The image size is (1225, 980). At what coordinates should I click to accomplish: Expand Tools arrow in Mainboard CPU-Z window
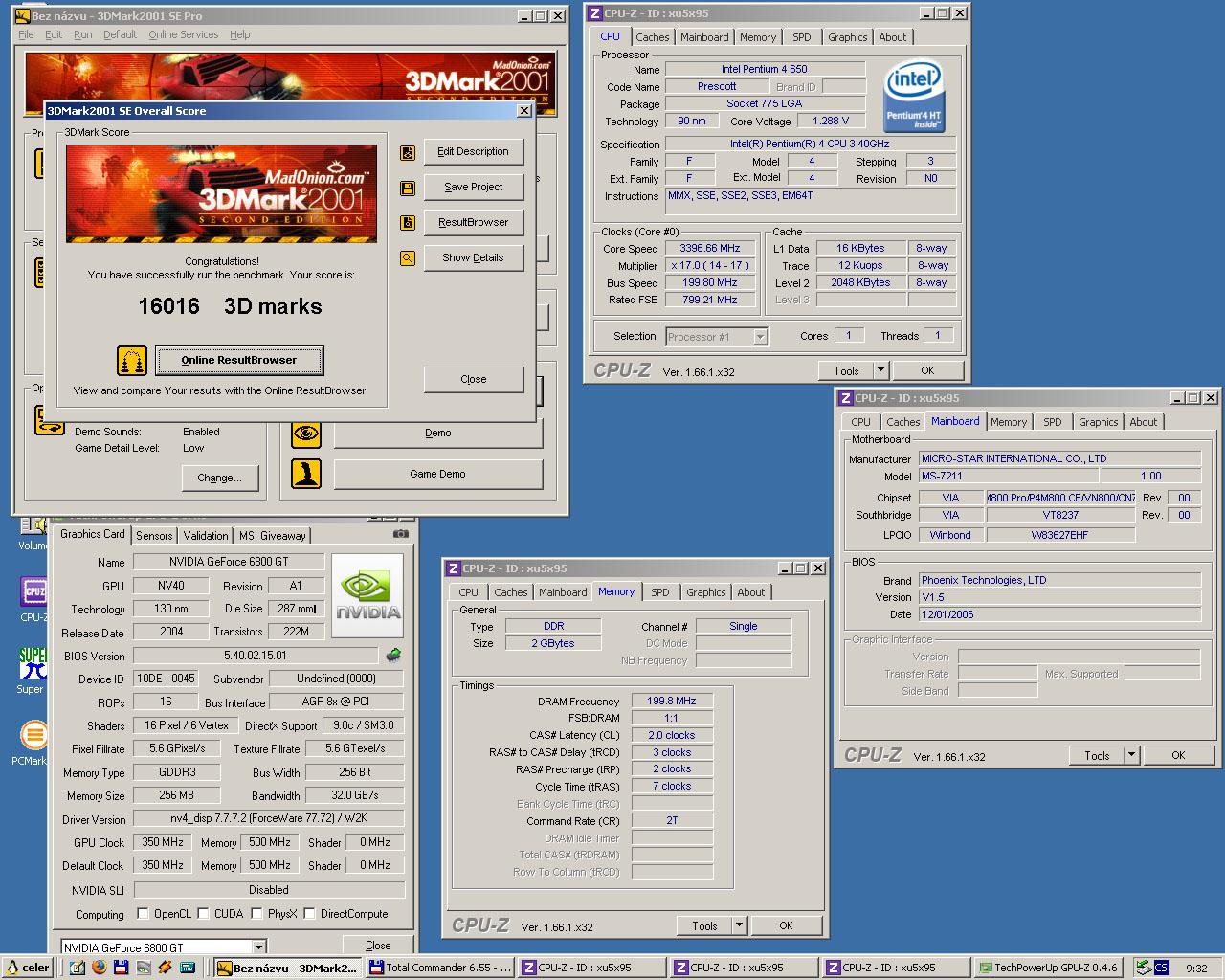coord(1131,755)
